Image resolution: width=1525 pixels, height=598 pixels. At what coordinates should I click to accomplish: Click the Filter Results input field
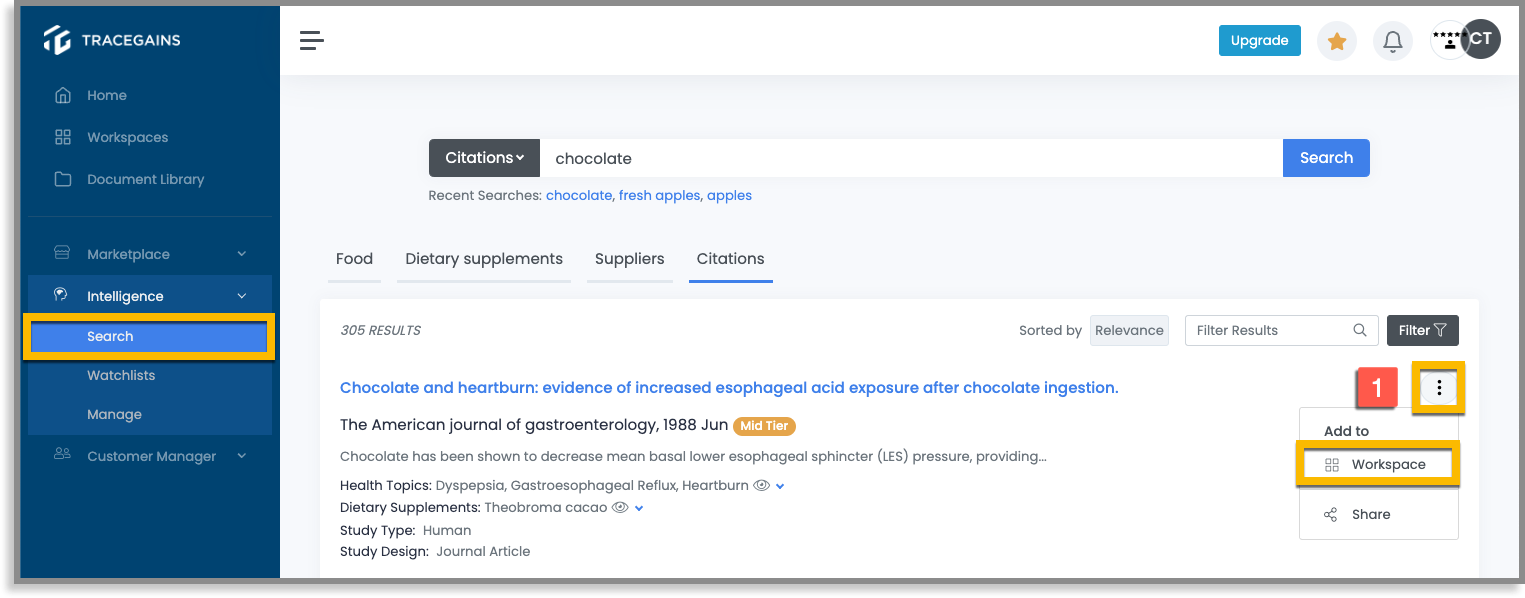[x=1278, y=330]
